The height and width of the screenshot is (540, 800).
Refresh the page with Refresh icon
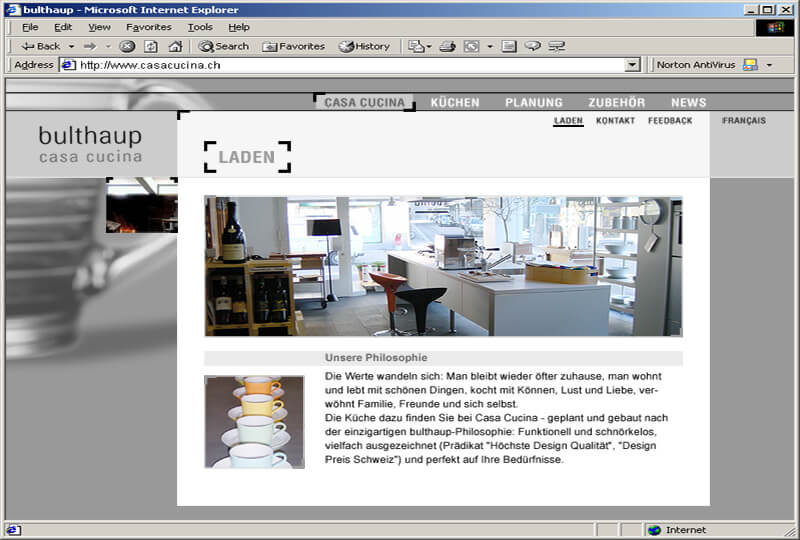pos(151,46)
